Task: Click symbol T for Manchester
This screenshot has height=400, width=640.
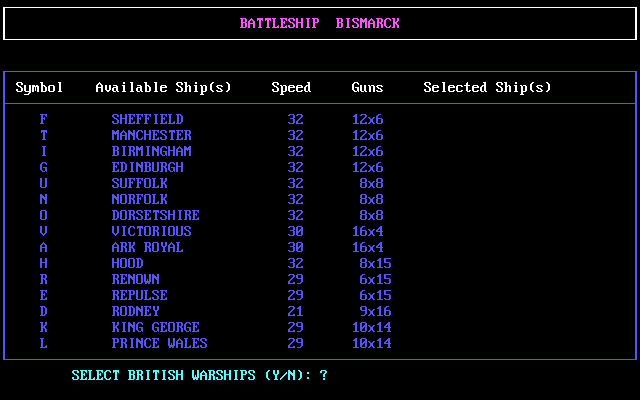Action: click(x=43, y=135)
